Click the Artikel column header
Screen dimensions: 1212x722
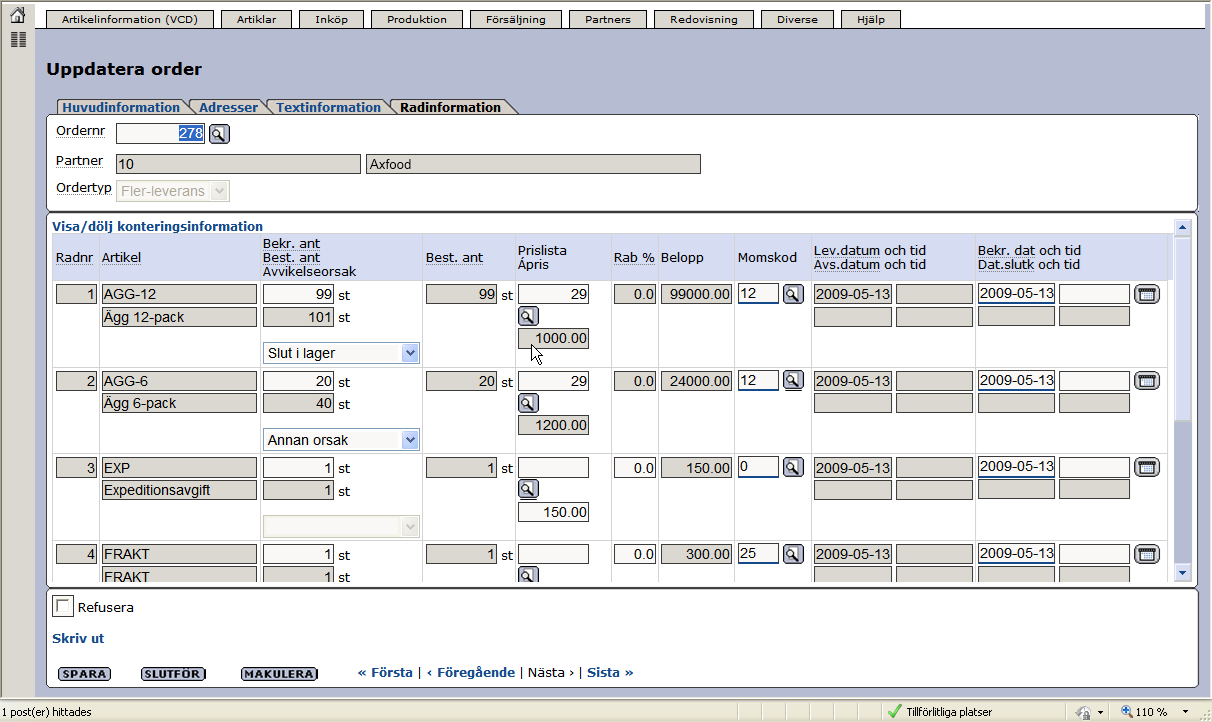point(121,258)
